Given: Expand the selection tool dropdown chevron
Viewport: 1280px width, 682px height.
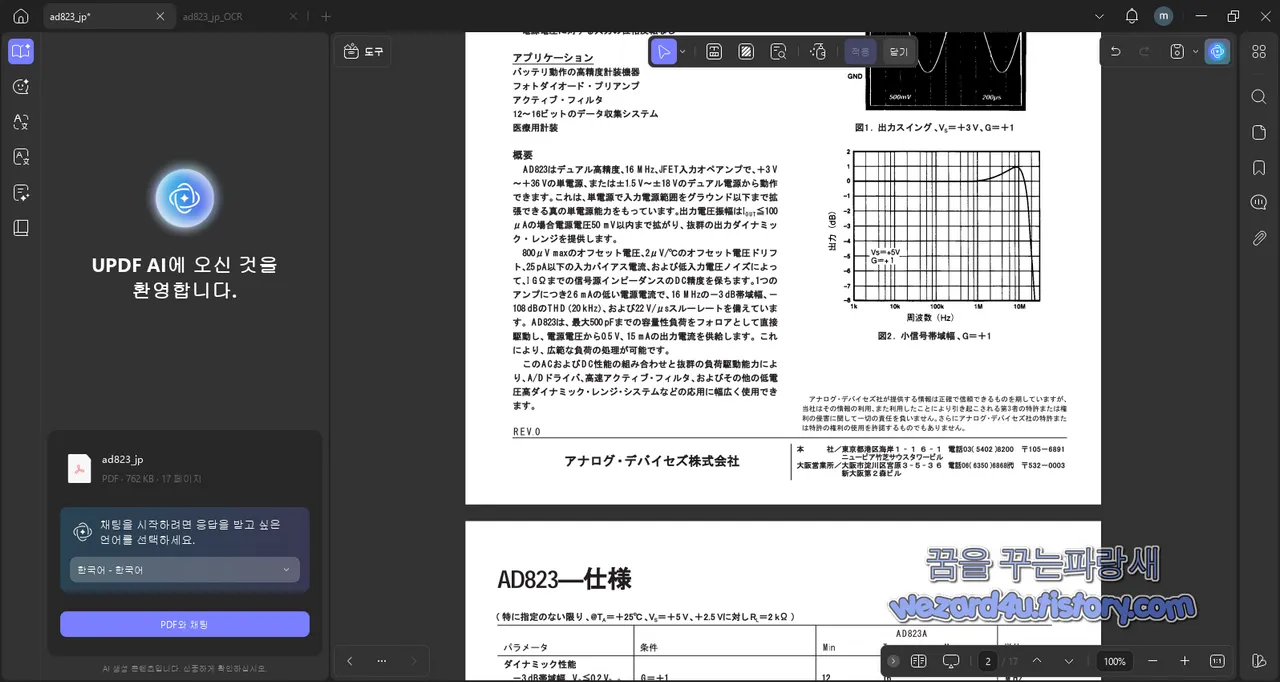Looking at the screenshot, I should [x=683, y=51].
